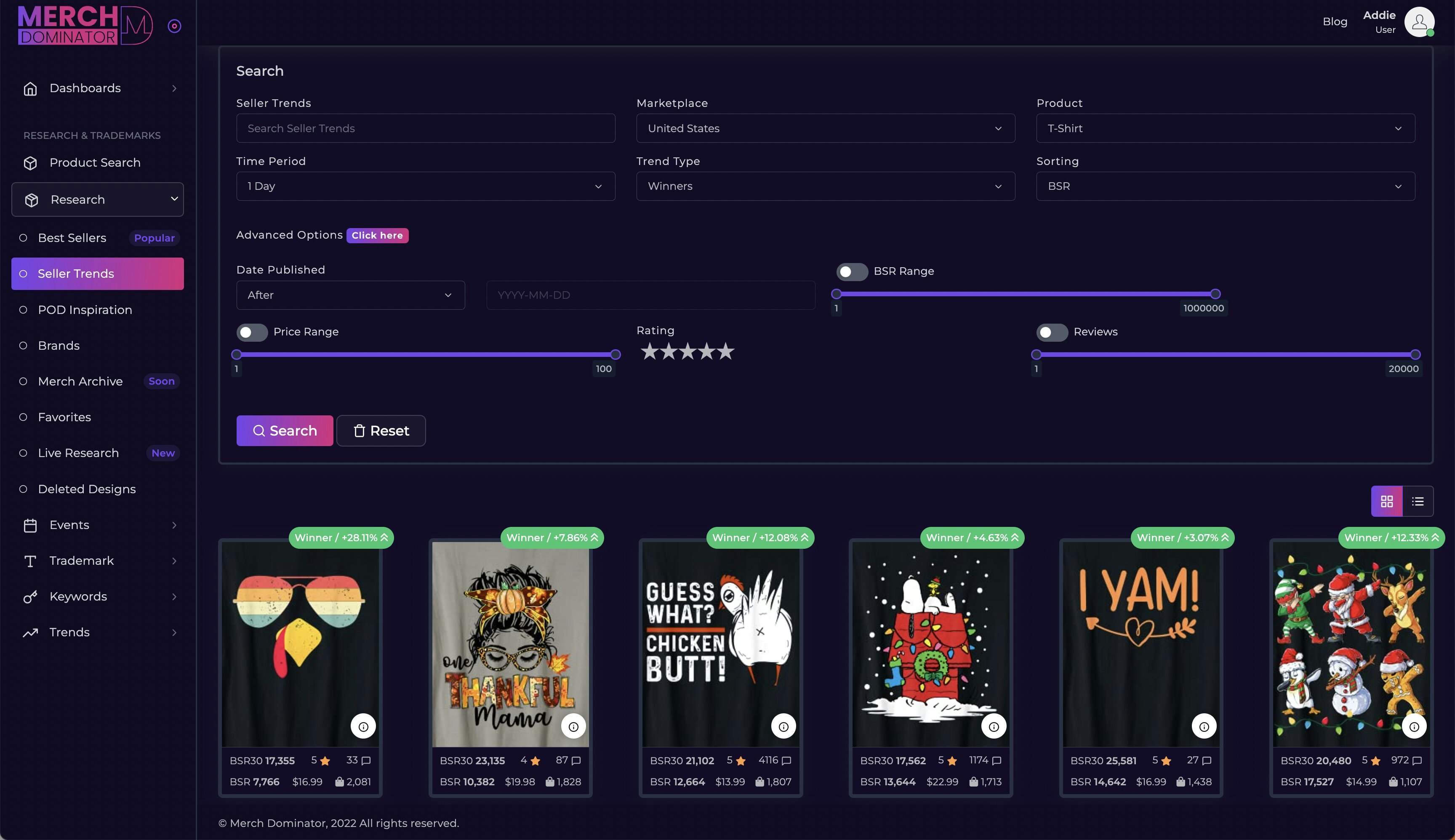Expand the Keywords menu chevron
Image resolution: width=1455 pixels, height=840 pixels.
[x=174, y=596]
